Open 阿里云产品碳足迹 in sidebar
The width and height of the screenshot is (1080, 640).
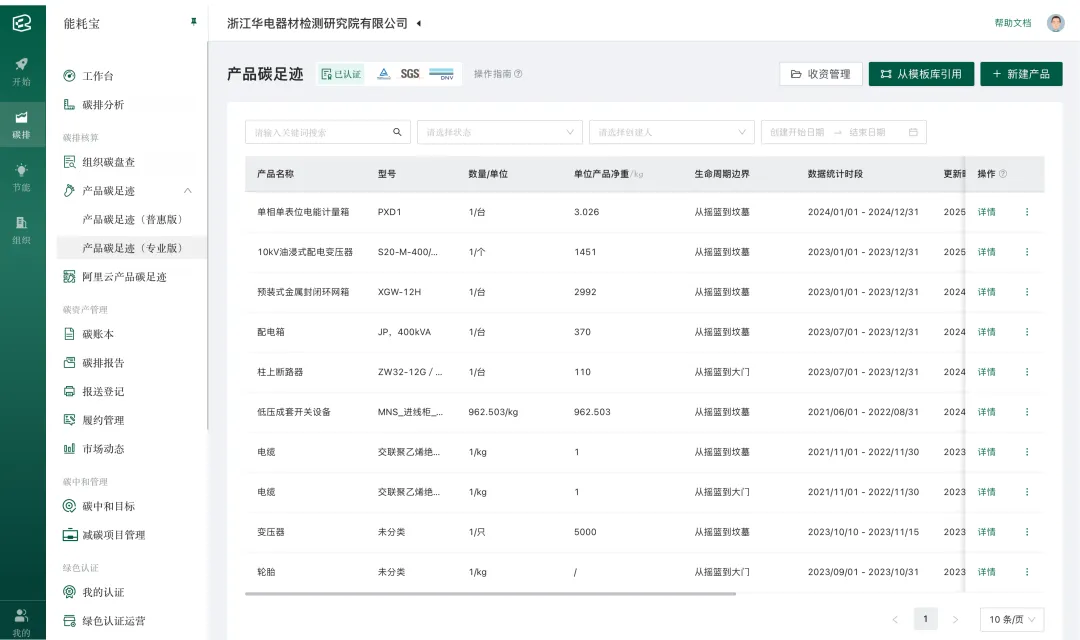point(127,277)
